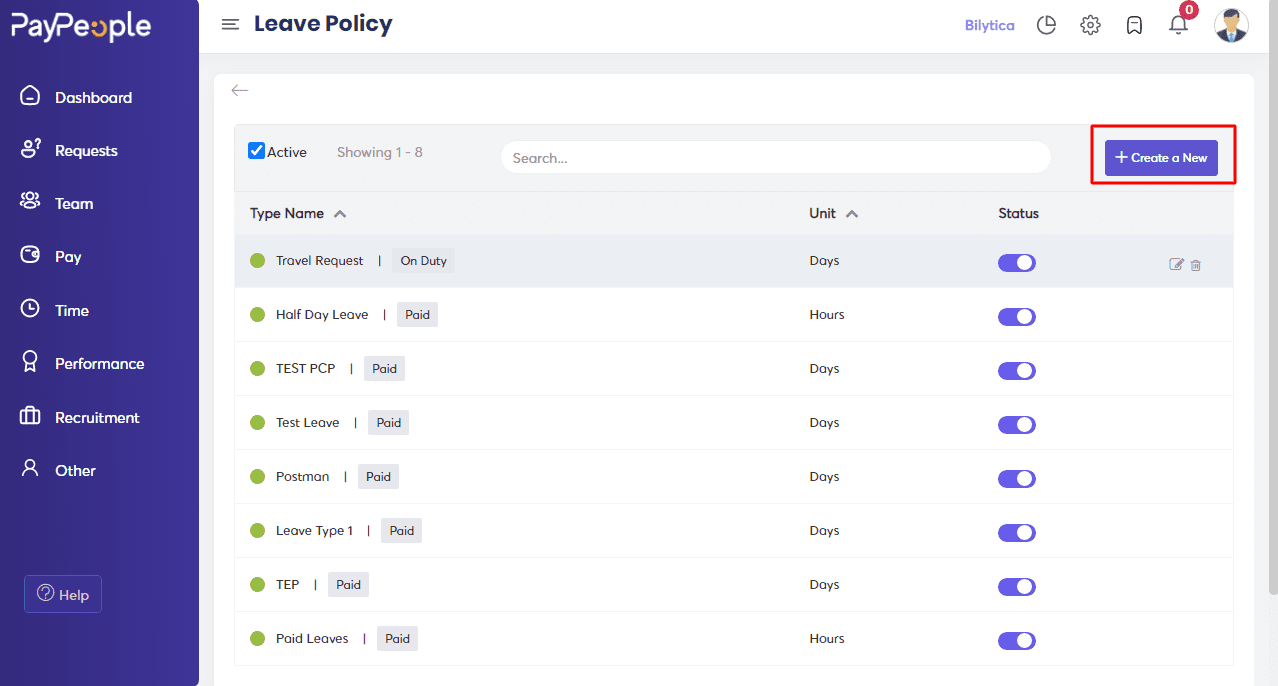Click the Create a New button
Image resolution: width=1278 pixels, height=686 pixels.
[1161, 157]
